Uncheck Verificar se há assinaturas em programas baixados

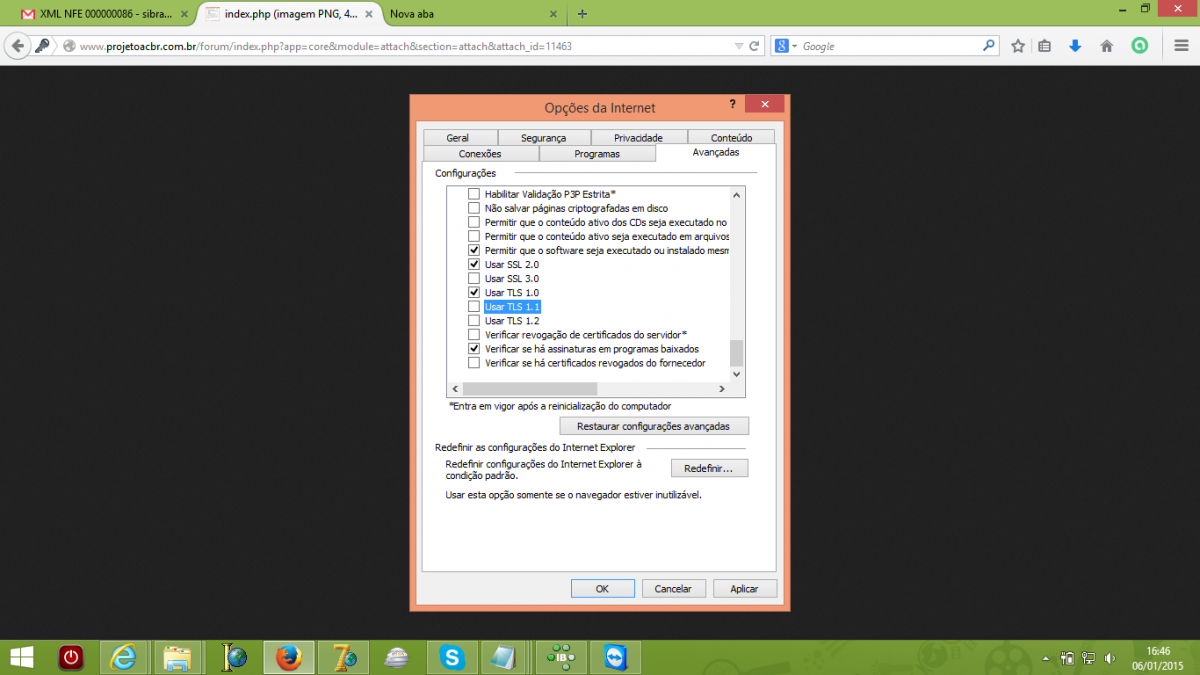pyautogui.click(x=474, y=349)
